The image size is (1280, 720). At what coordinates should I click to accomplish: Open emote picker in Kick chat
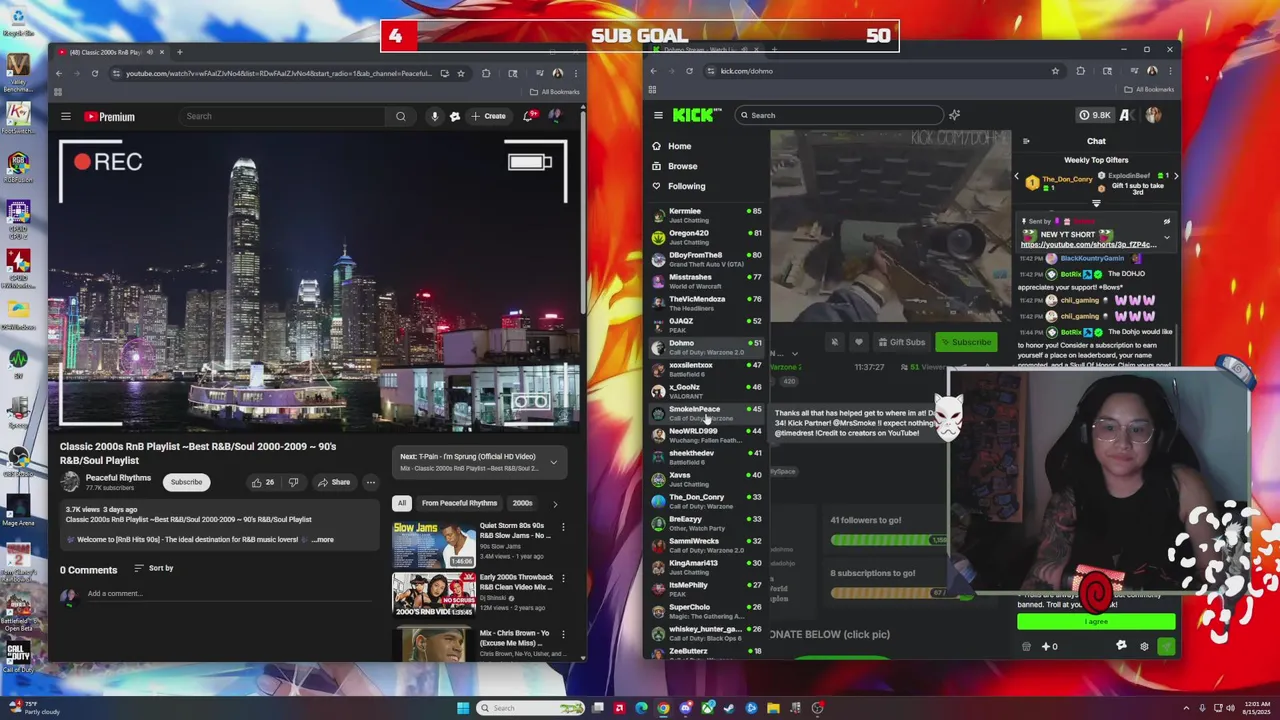[x=1121, y=646]
